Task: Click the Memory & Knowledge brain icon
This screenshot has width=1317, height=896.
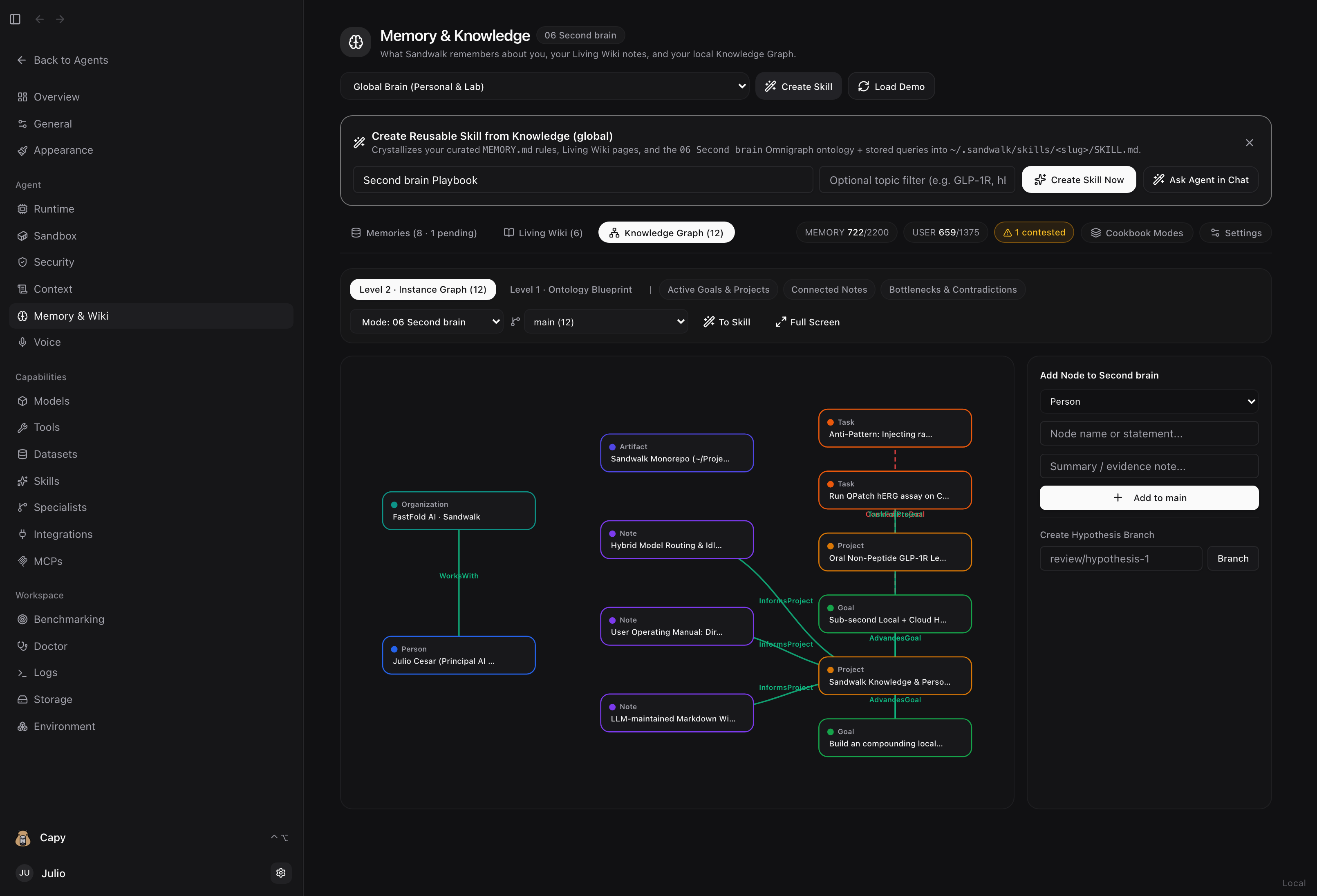Action: pos(356,42)
